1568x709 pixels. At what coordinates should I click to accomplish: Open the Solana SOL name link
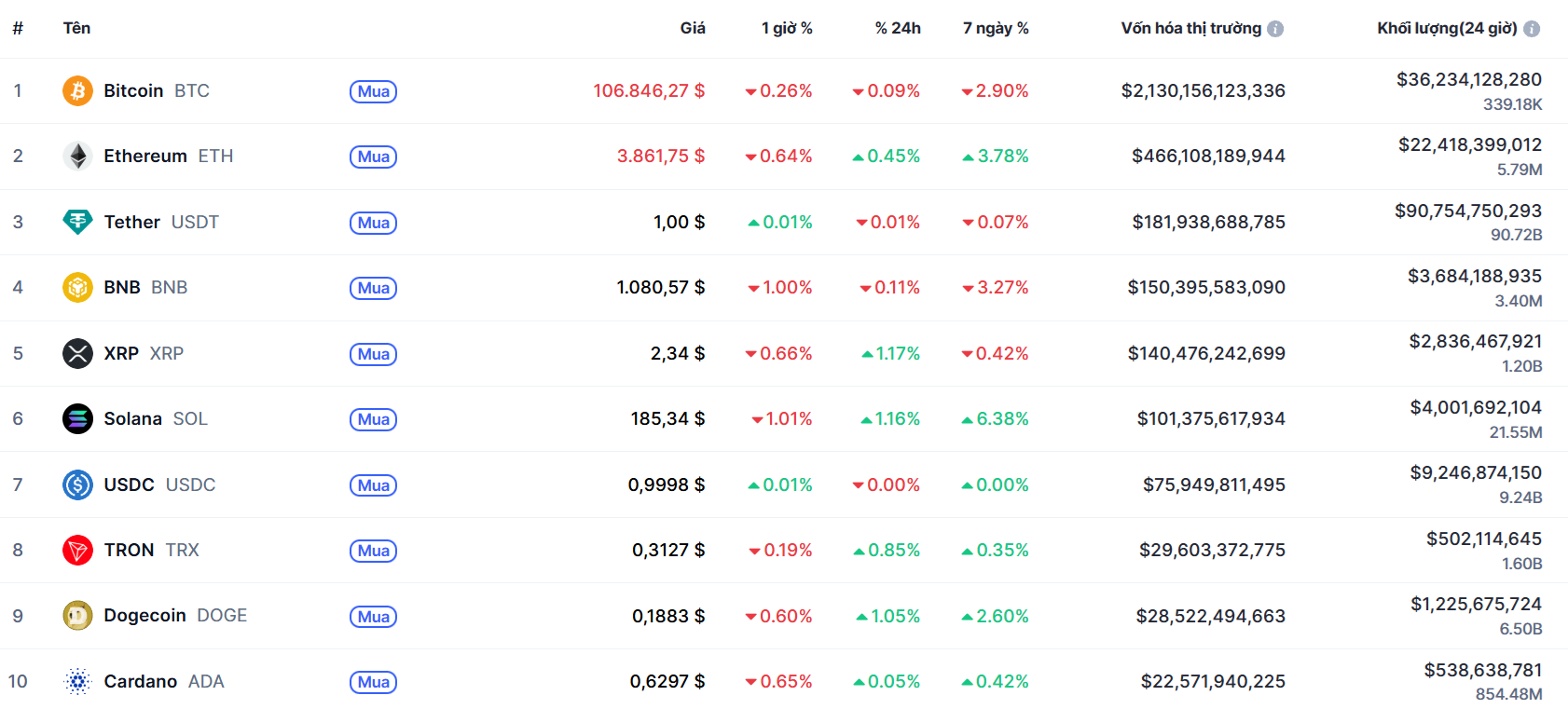pyautogui.click(x=156, y=418)
